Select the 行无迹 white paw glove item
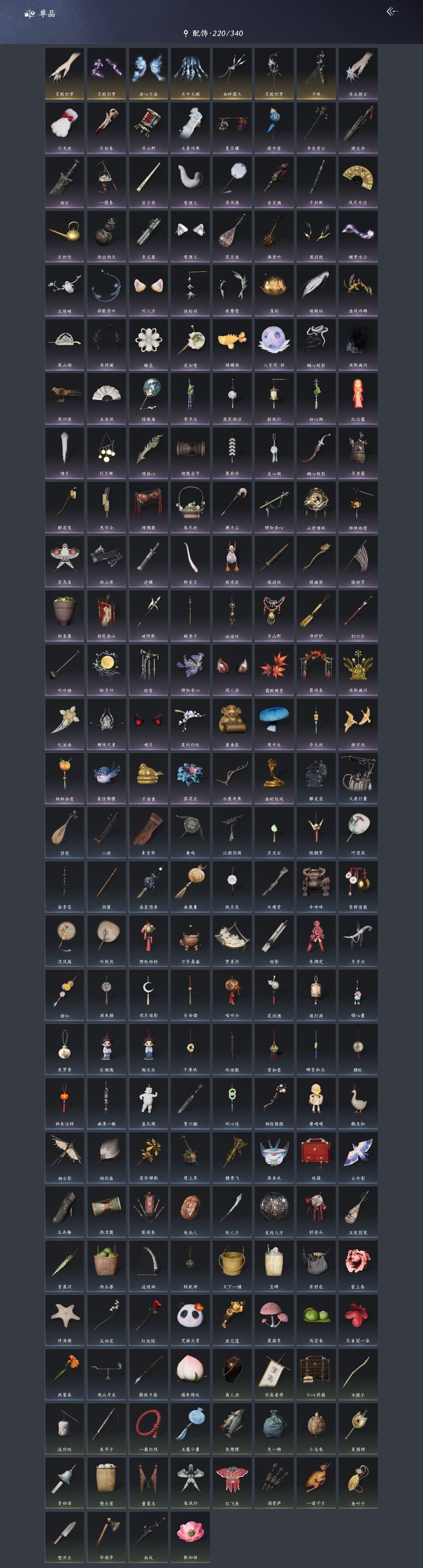Viewport: 423px width, 1568px height. click(64, 128)
